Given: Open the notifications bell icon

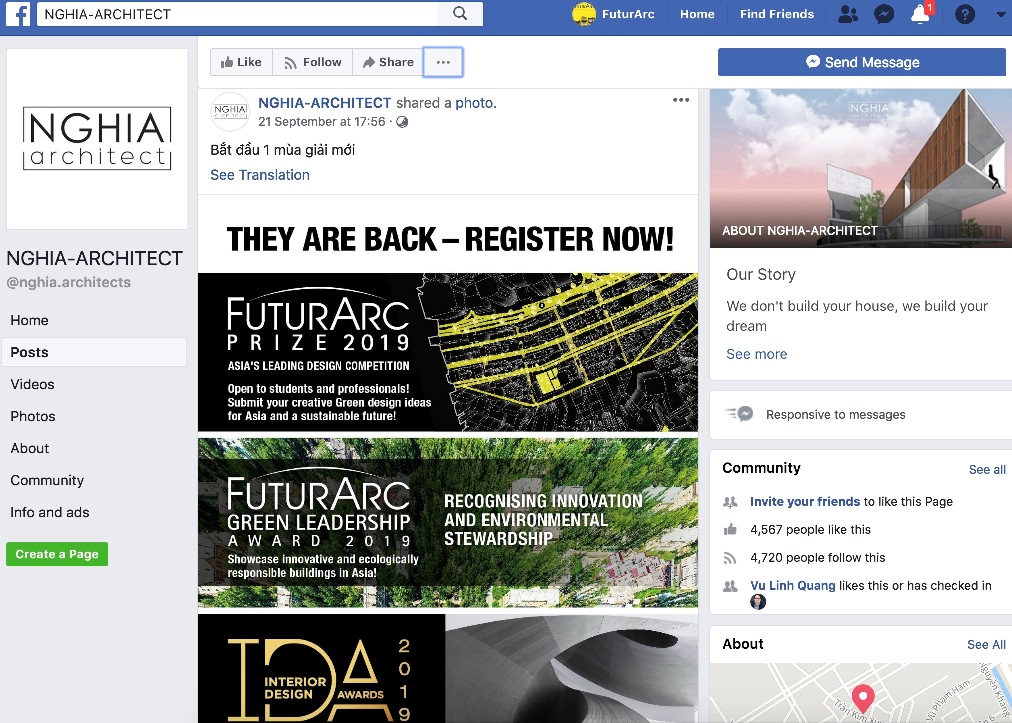Looking at the screenshot, I should tap(920, 14).
